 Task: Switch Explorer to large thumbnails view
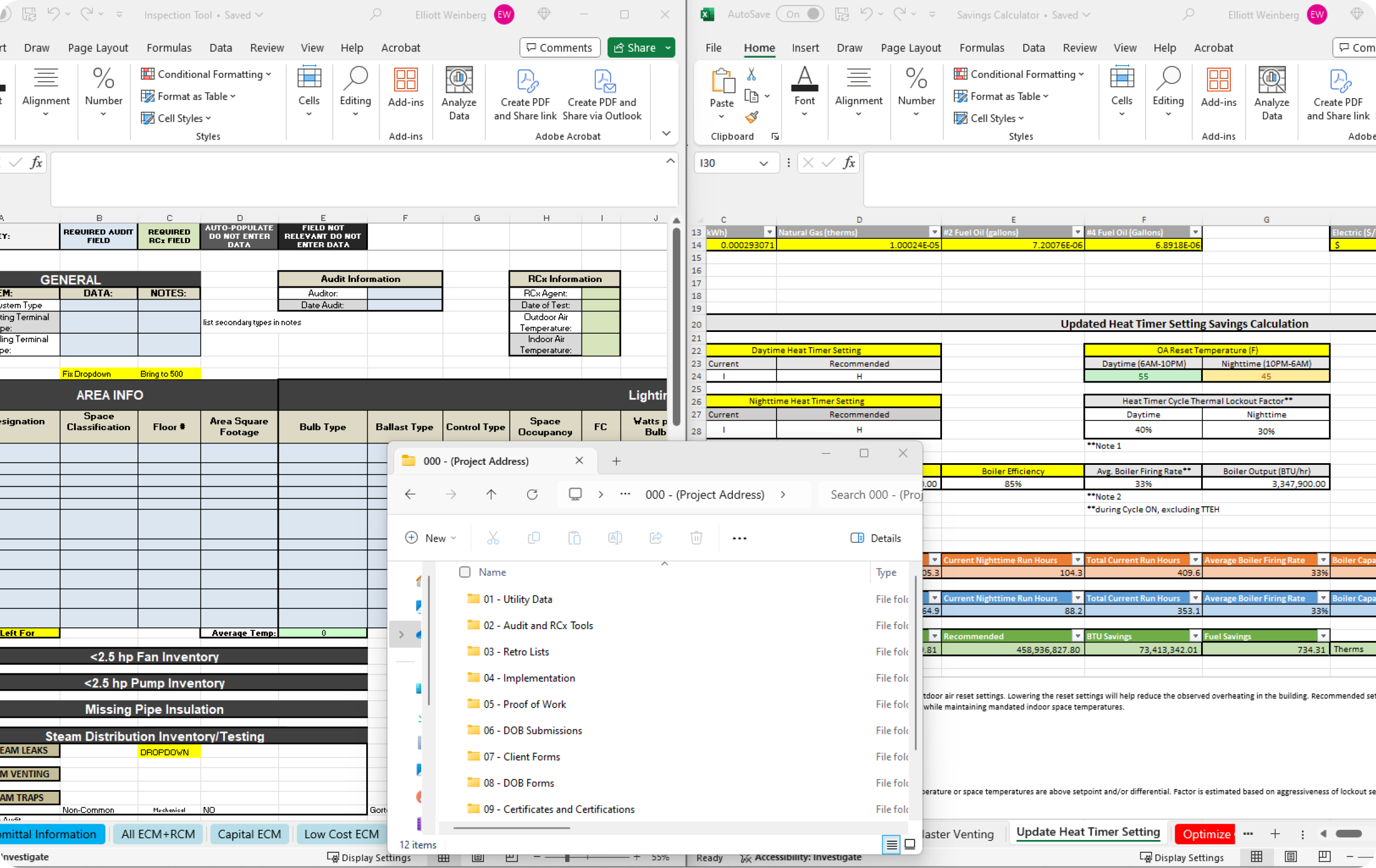909,844
